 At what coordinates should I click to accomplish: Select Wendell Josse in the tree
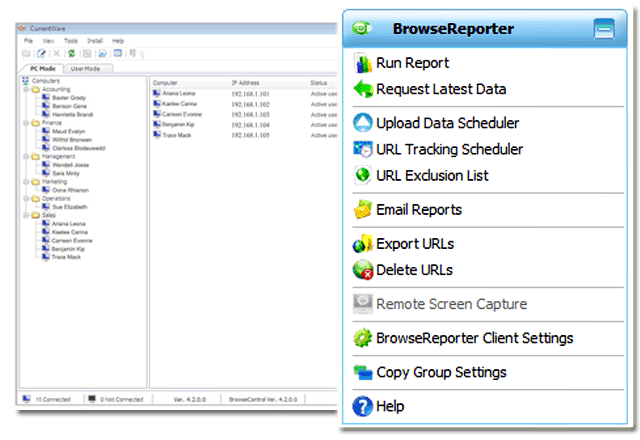pos(70,165)
